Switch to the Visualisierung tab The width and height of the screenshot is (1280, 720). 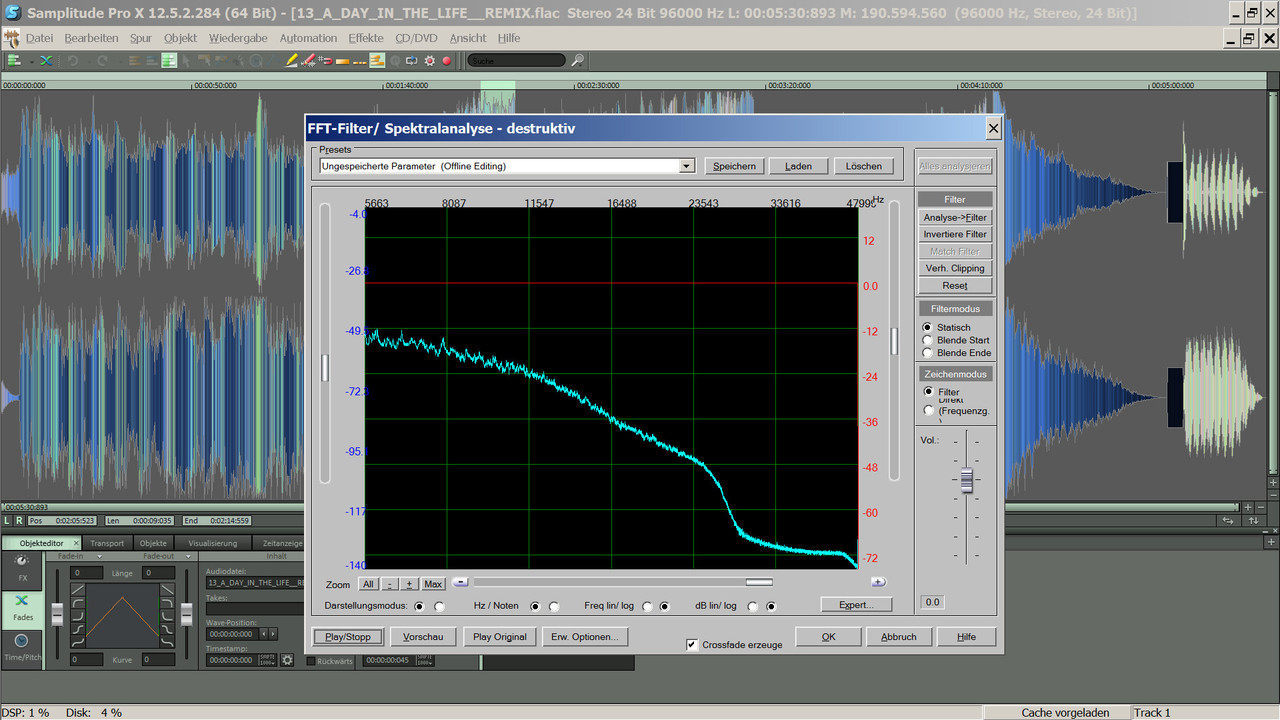(212, 543)
